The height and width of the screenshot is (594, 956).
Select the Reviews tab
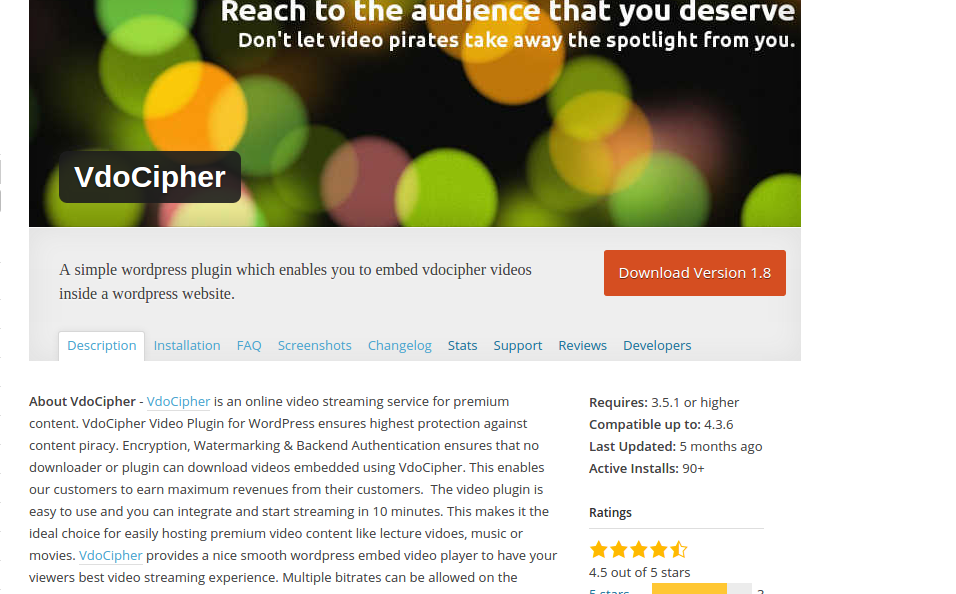(x=583, y=345)
